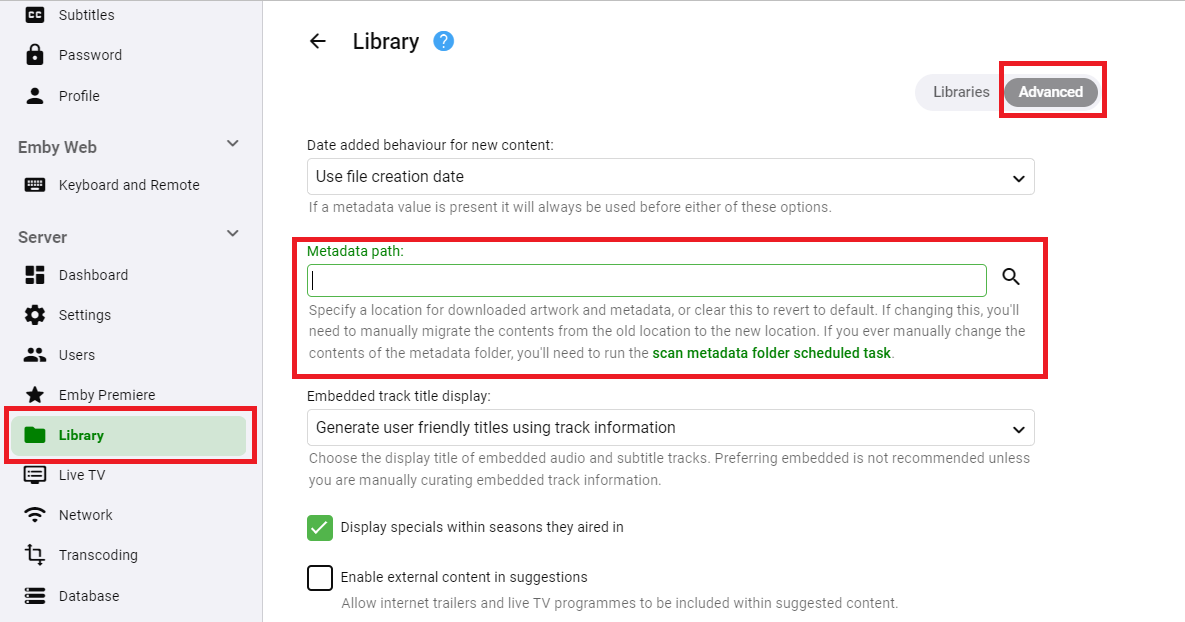Click the back arrow icon
Image resolution: width=1185 pixels, height=622 pixels.
click(318, 41)
